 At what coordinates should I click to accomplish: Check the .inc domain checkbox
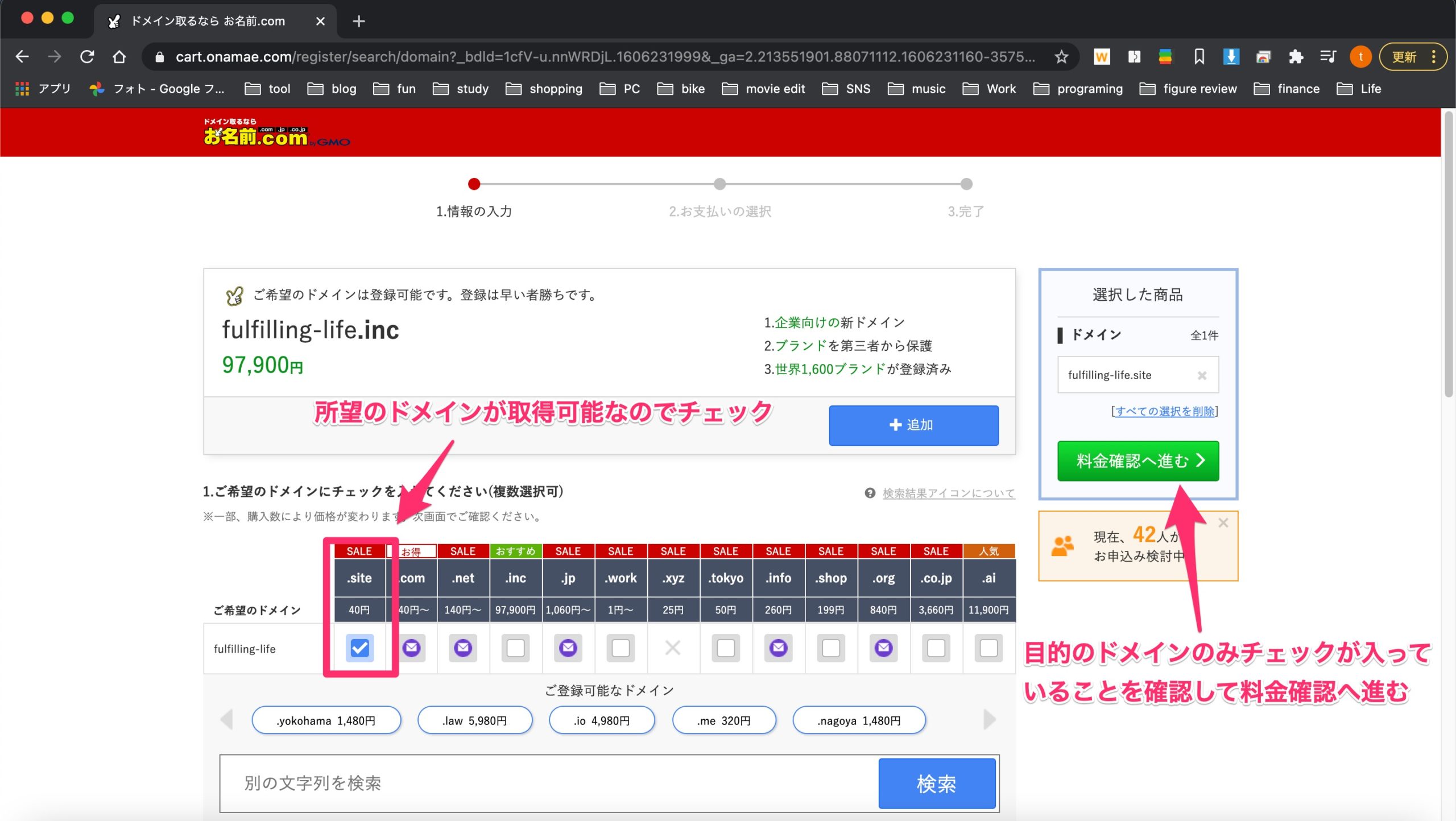click(x=515, y=648)
